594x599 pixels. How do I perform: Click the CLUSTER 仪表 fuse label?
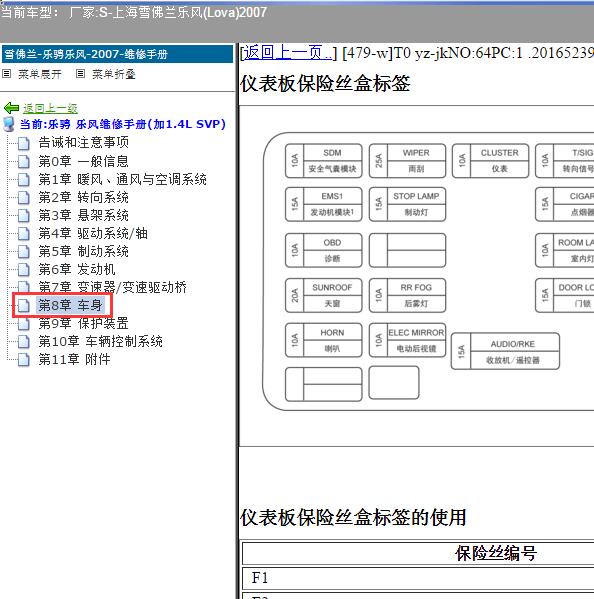pyautogui.click(x=490, y=161)
